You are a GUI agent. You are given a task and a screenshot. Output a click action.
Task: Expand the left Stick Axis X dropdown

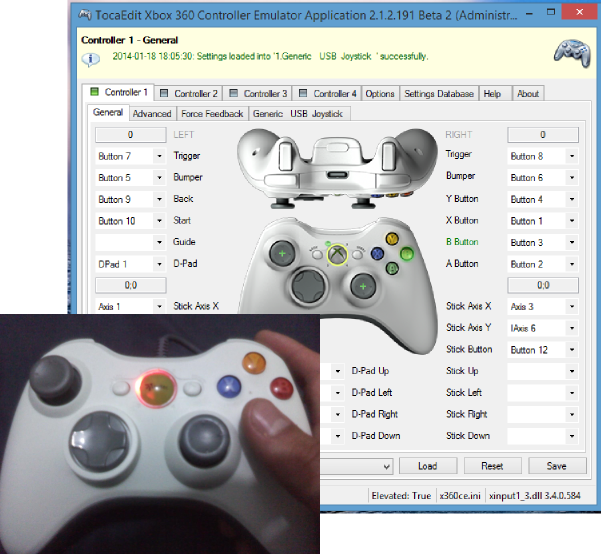pos(159,306)
